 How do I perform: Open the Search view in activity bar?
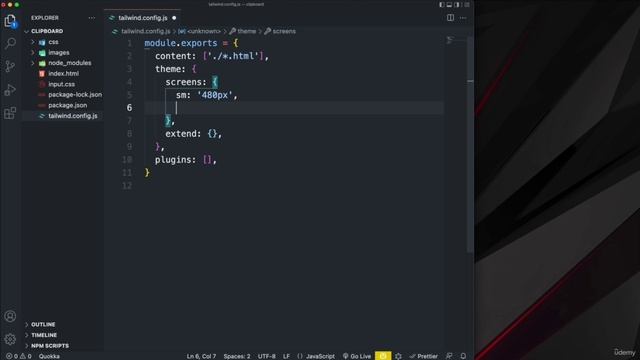pos(10,43)
